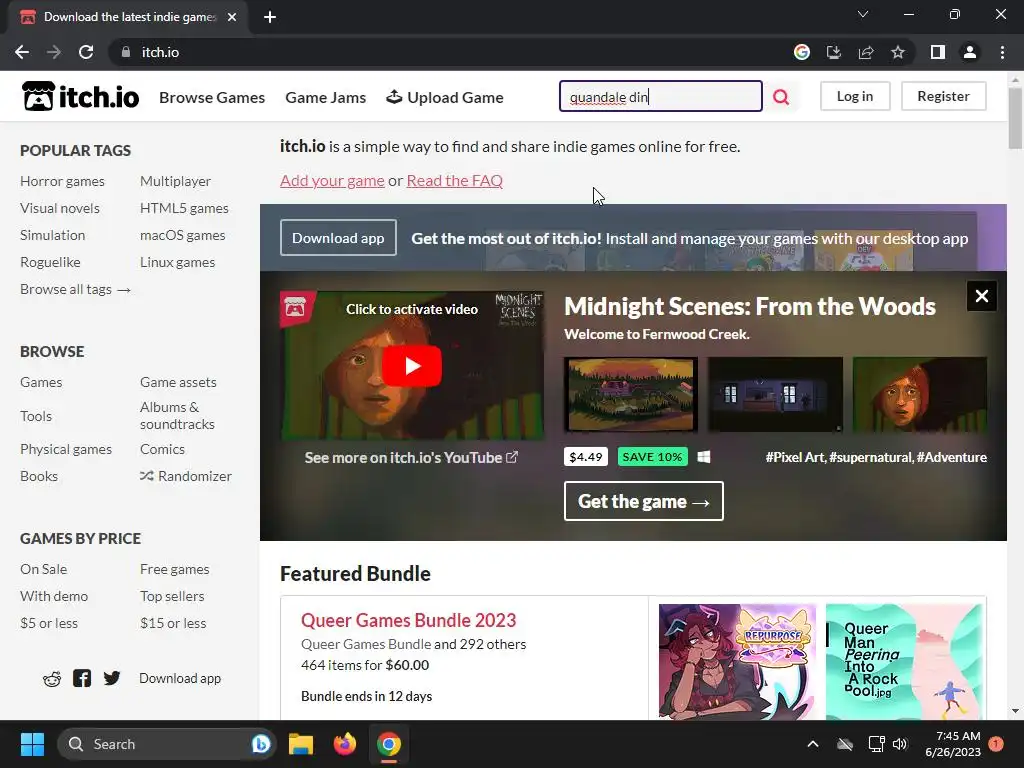The height and width of the screenshot is (768, 1024).
Task: Select the Horror games tag
Action: [62, 181]
